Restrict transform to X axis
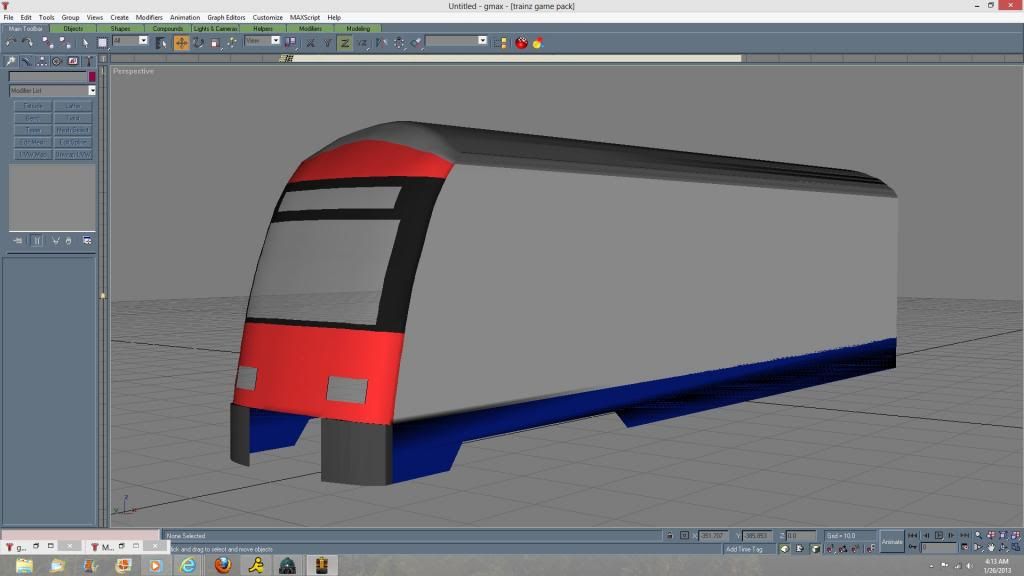 (x=310, y=42)
